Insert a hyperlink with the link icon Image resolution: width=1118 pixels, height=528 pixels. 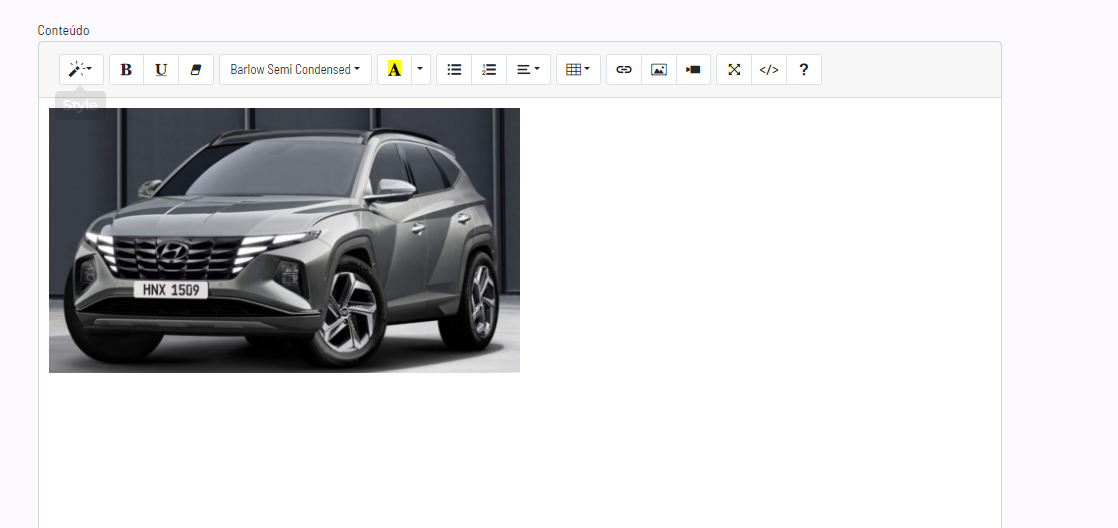(624, 70)
